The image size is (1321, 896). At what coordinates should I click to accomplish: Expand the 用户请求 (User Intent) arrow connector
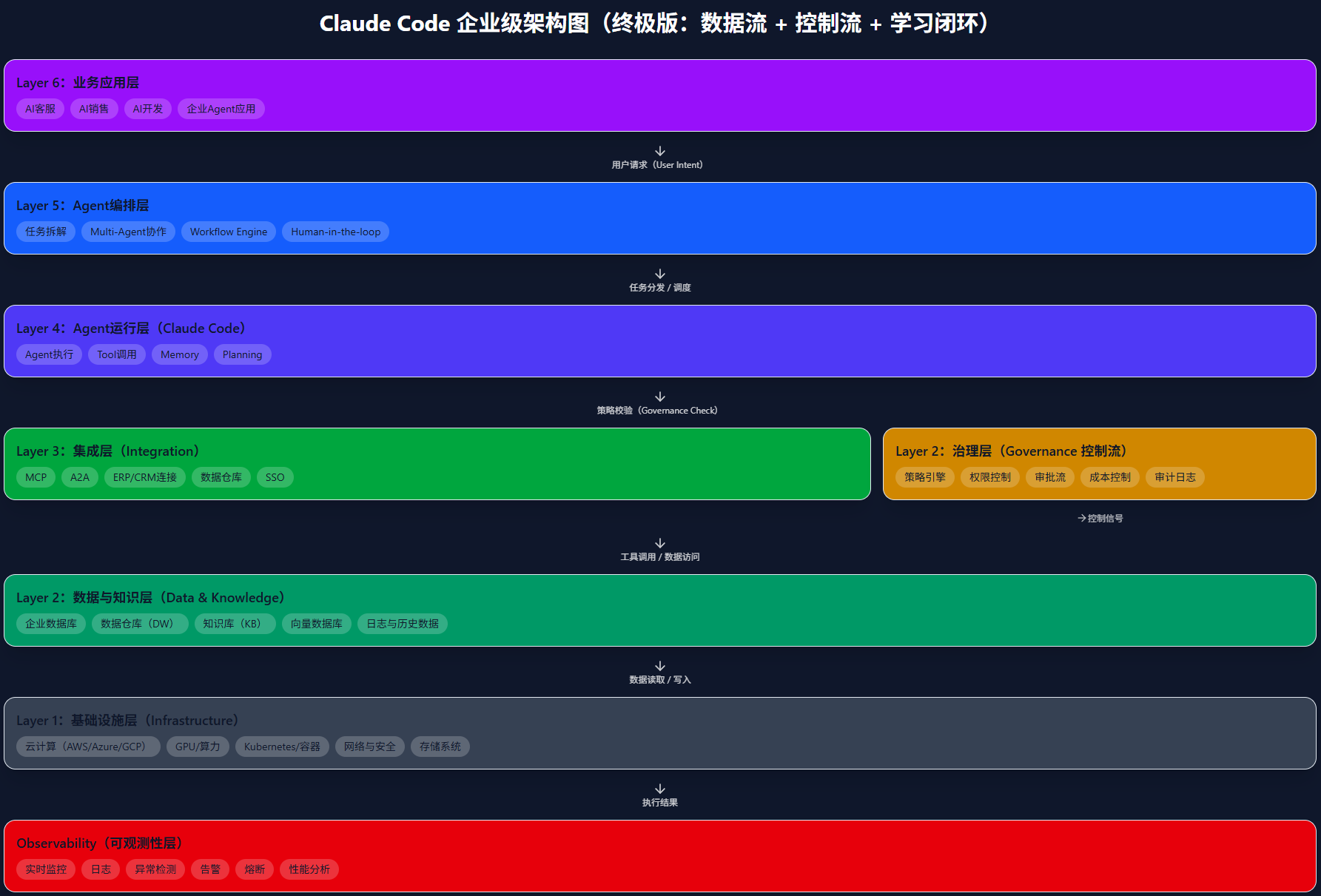tap(659, 158)
